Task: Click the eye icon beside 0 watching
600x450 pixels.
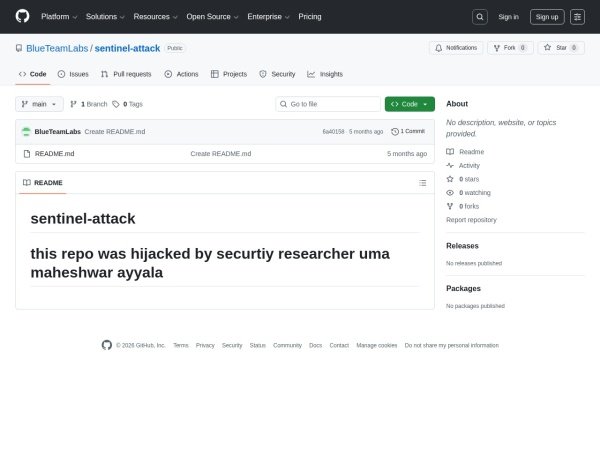Action: point(450,193)
